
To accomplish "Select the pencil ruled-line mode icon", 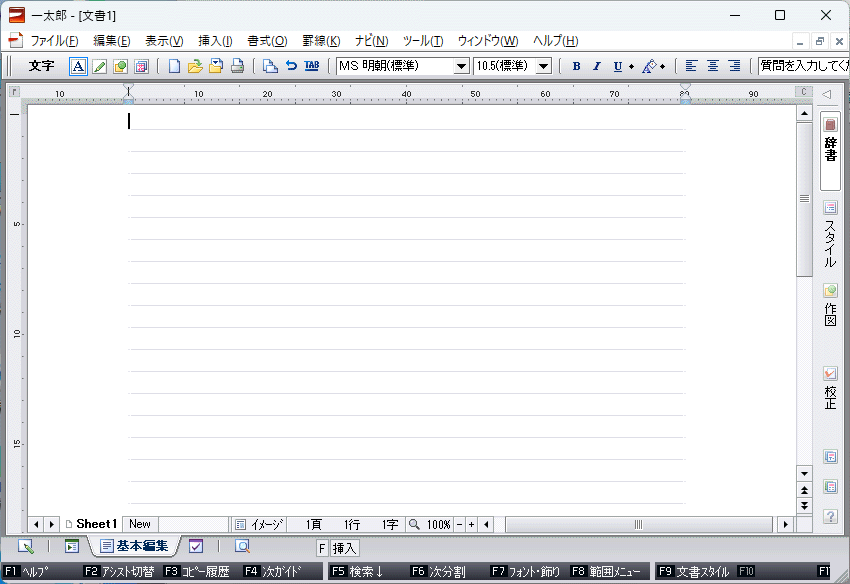I will (x=100, y=66).
